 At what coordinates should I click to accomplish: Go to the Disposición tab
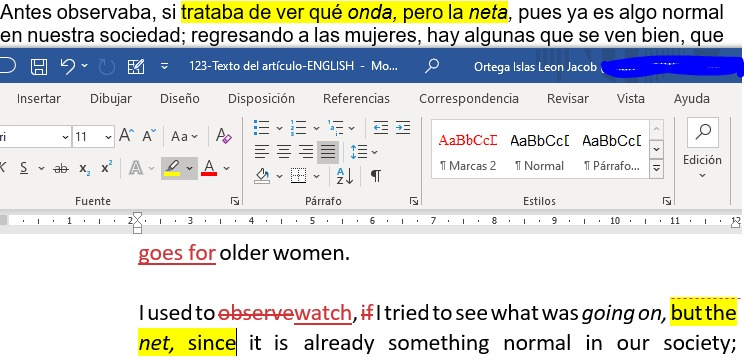click(x=261, y=99)
